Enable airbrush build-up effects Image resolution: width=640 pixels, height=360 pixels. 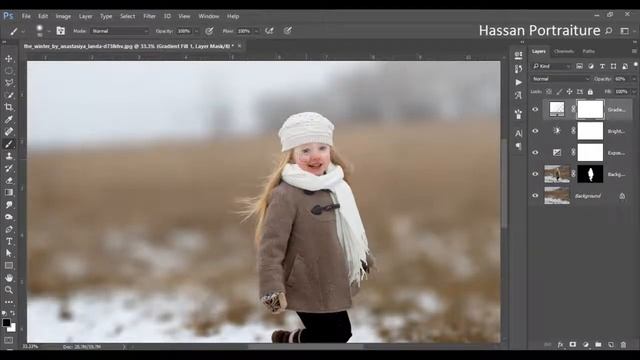(269, 31)
